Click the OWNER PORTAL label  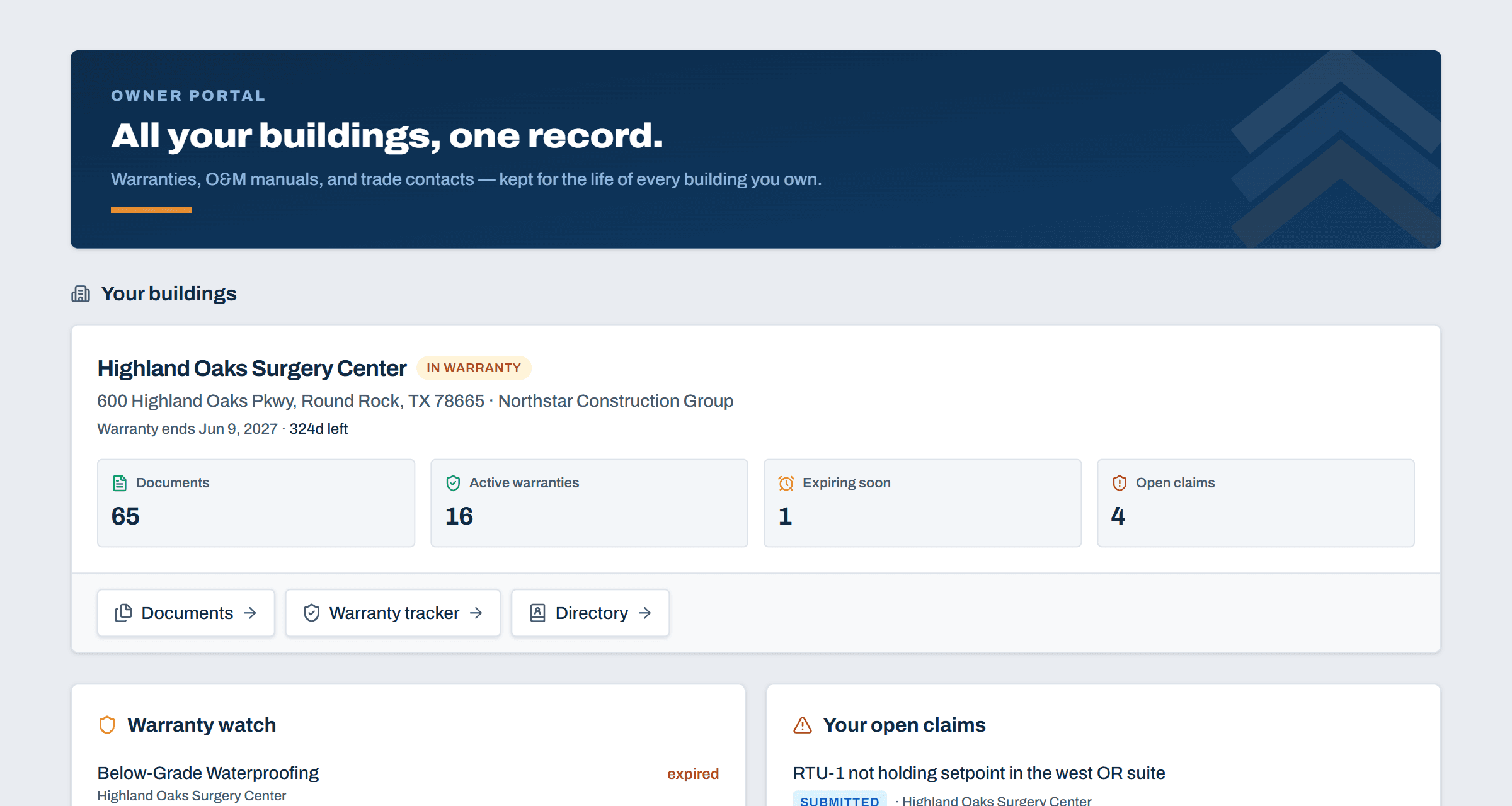(x=188, y=96)
